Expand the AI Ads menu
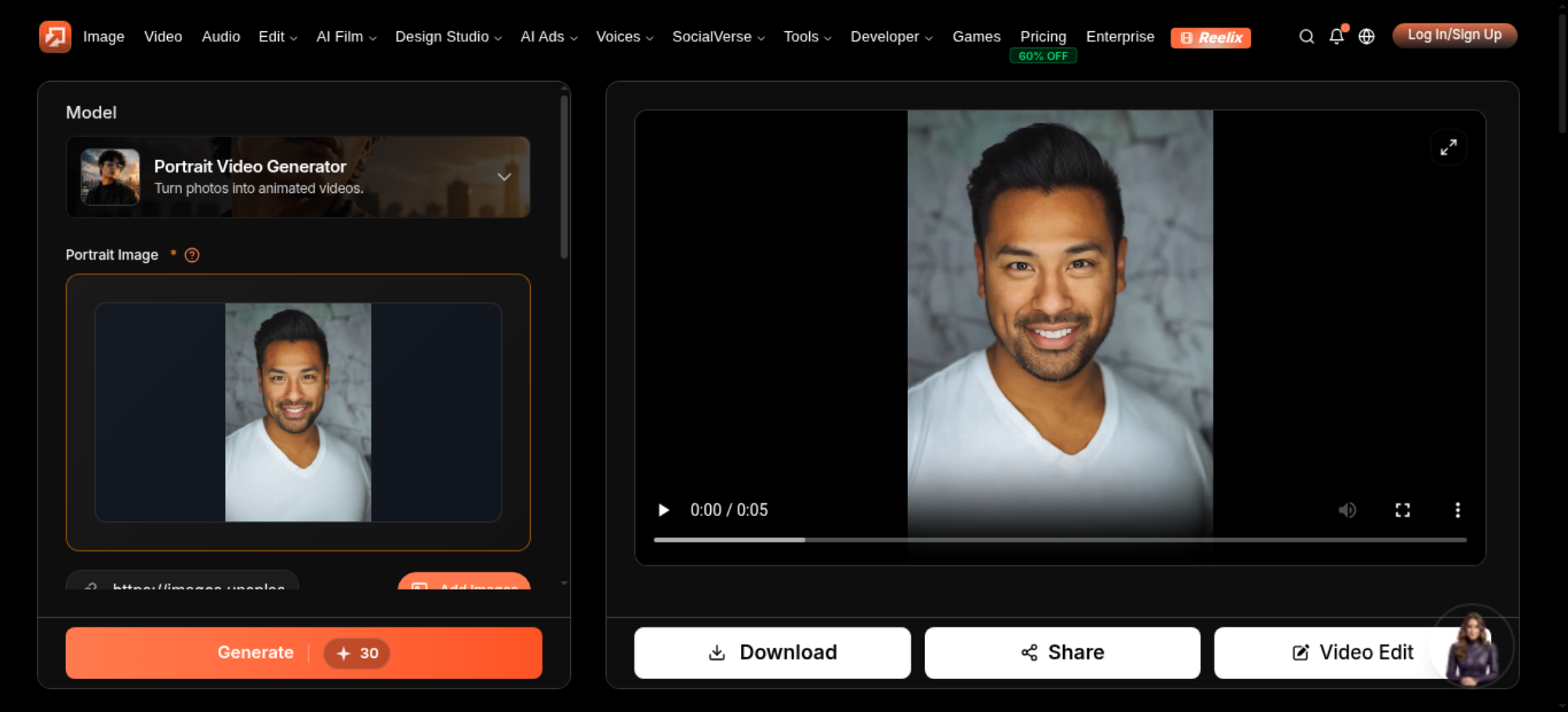Viewport: 1568px width, 712px height. click(x=549, y=37)
